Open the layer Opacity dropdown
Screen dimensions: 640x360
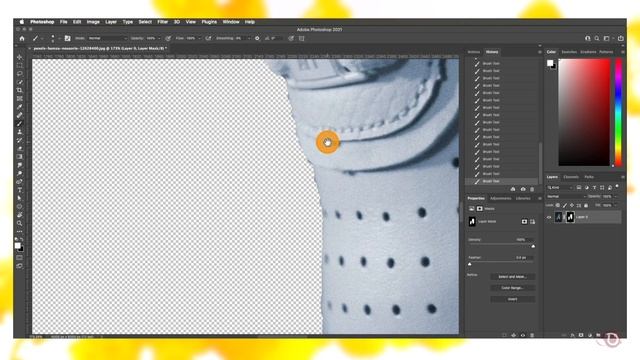(616, 197)
